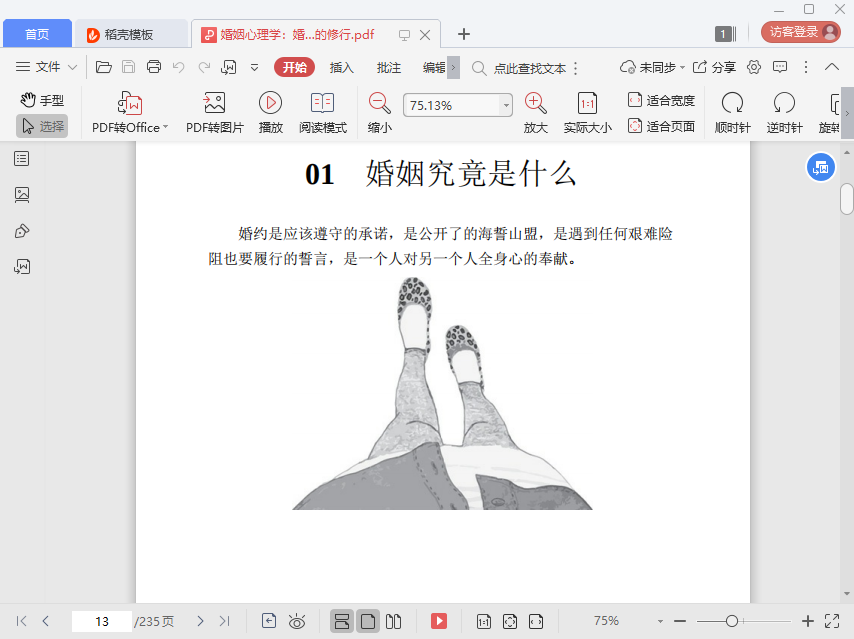Image resolution: width=854 pixels, height=639 pixels.
Task: Fit the page to width (适合宽度)
Action: (x=661, y=100)
